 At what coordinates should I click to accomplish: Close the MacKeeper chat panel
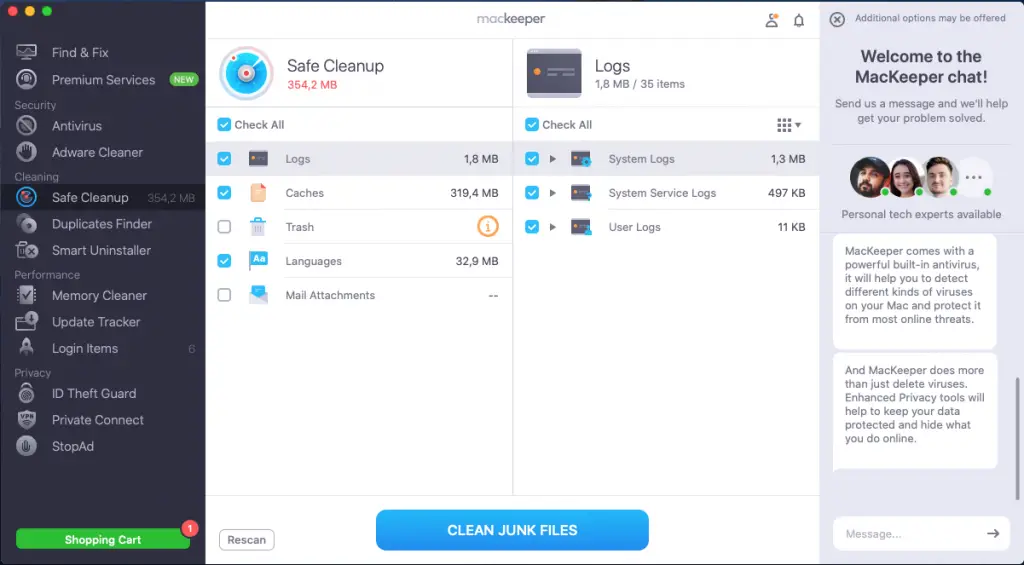837,19
